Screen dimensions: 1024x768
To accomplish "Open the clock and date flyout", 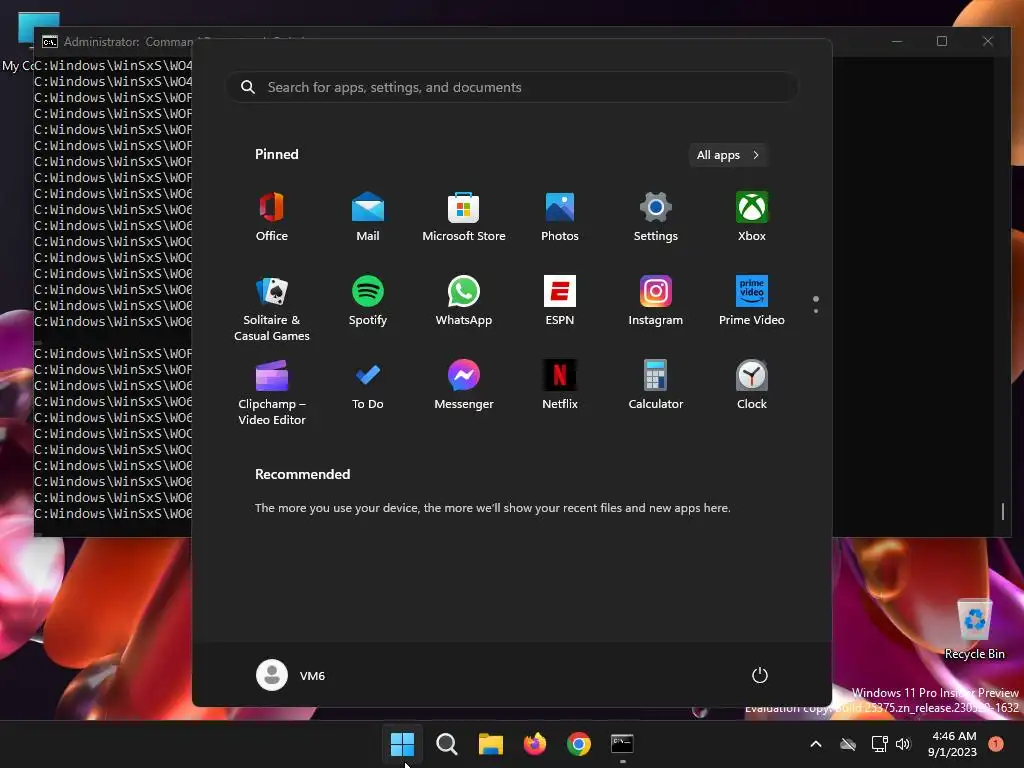I will pos(953,744).
